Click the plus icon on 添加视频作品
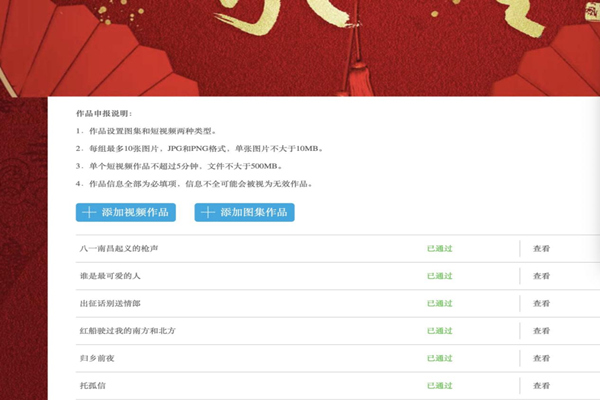The image size is (600, 400). click(89, 212)
